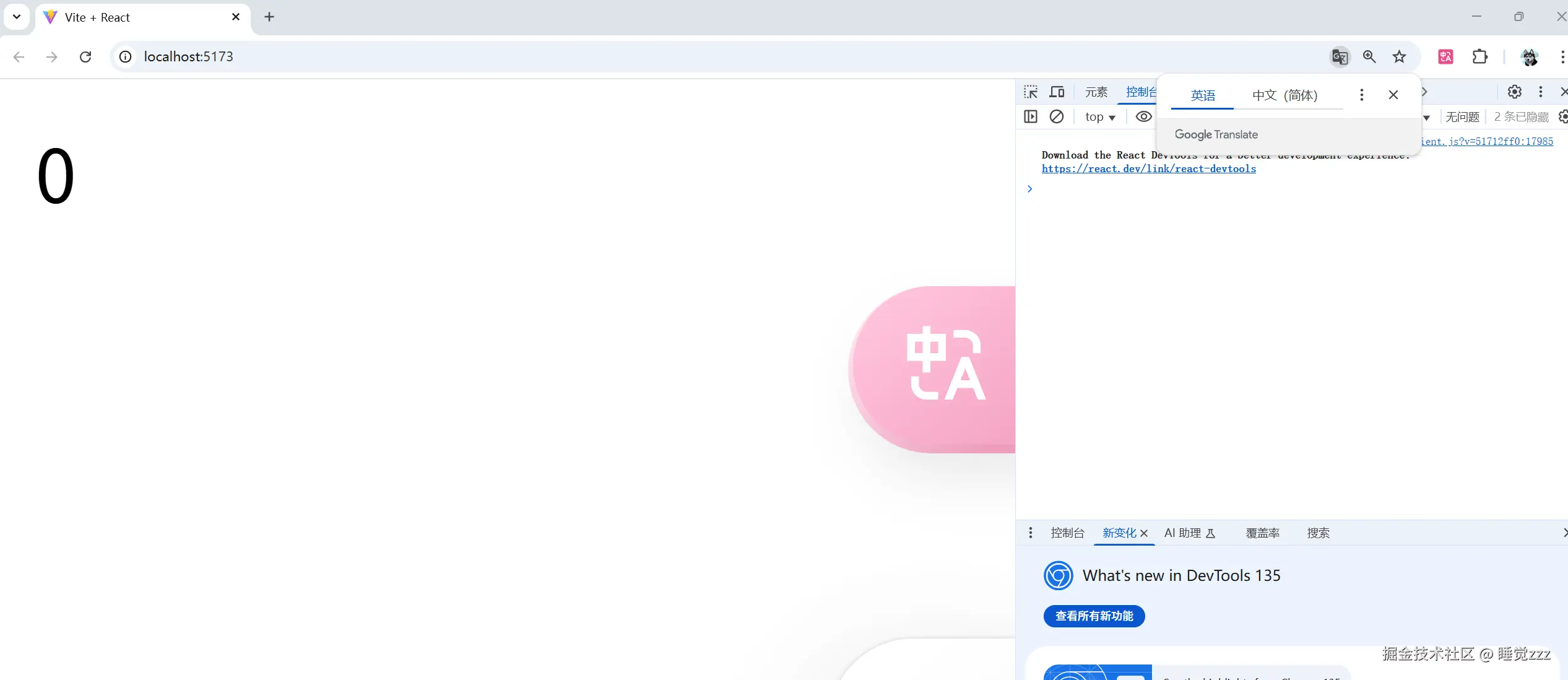Open the top JavaScript context dropdown

click(x=1100, y=117)
